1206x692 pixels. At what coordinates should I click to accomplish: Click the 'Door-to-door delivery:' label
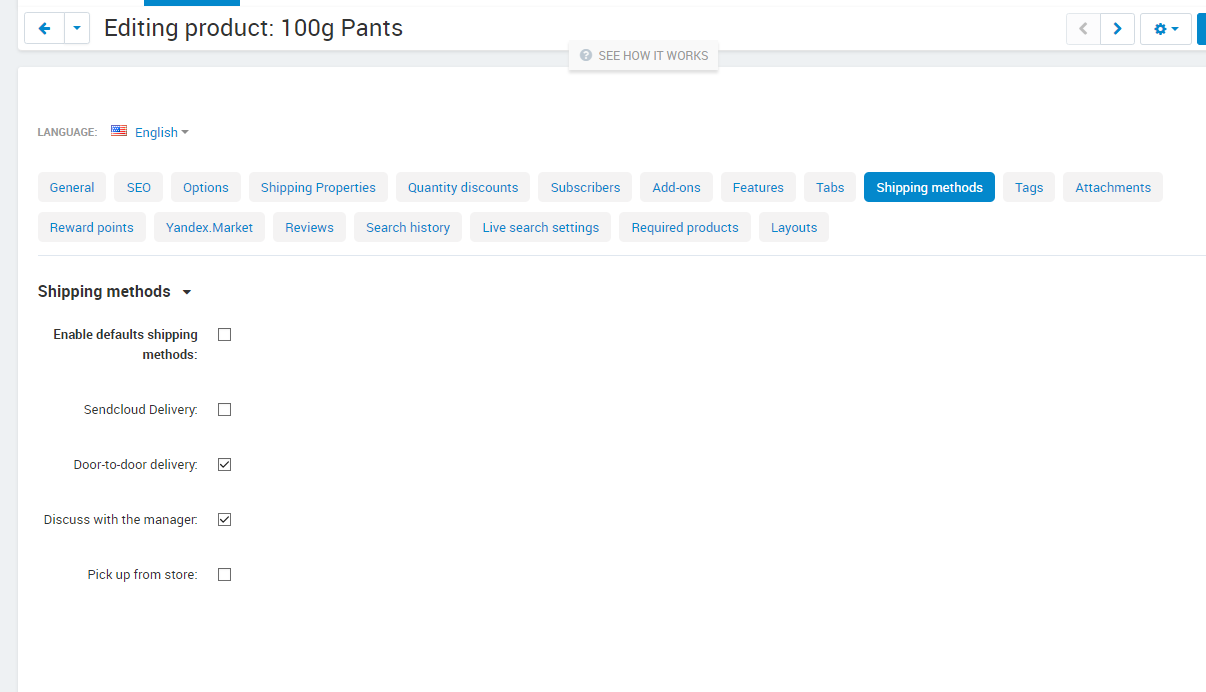tap(136, 465)
